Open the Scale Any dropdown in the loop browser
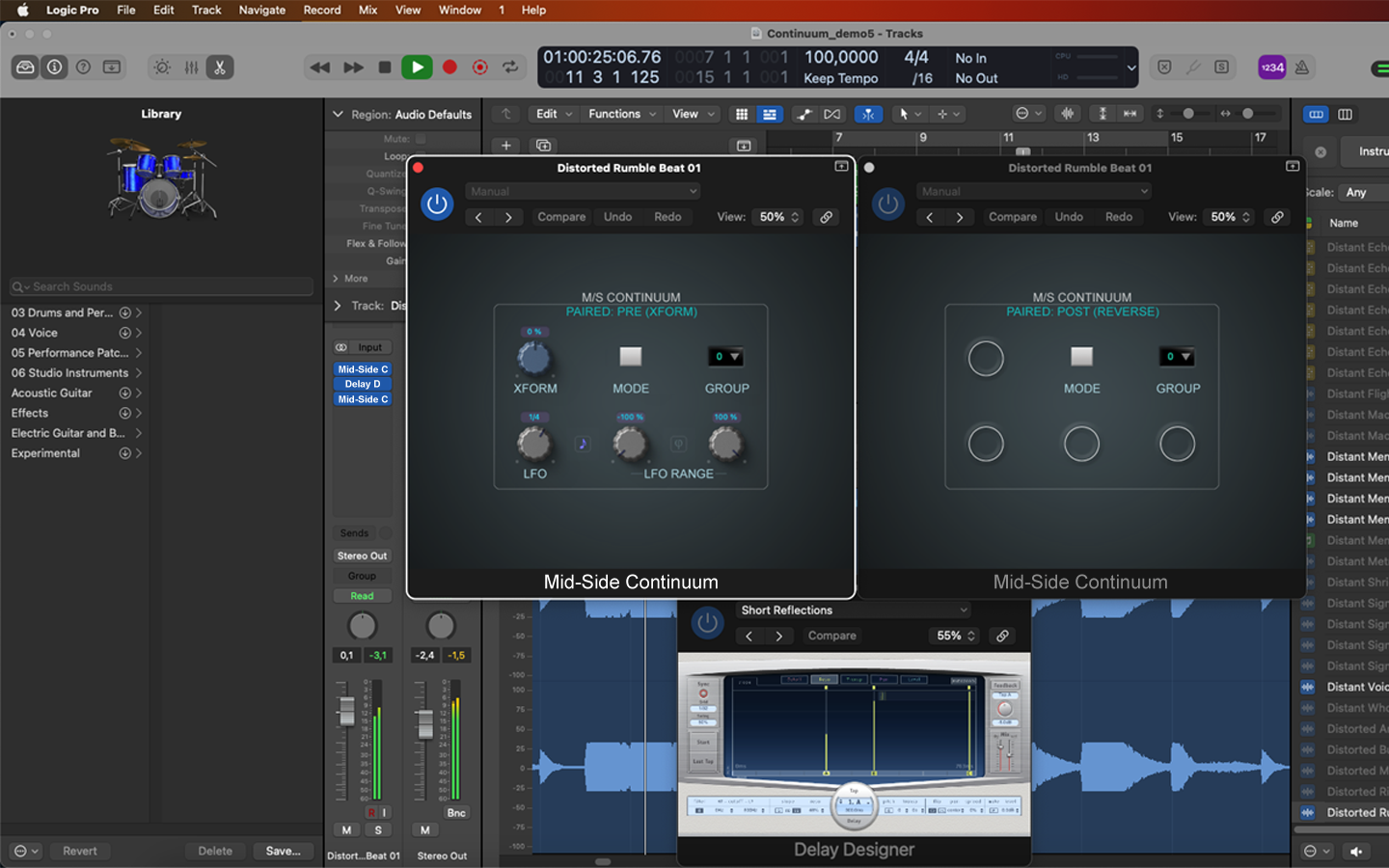 pyautogui.click(x=1364, y=192)
